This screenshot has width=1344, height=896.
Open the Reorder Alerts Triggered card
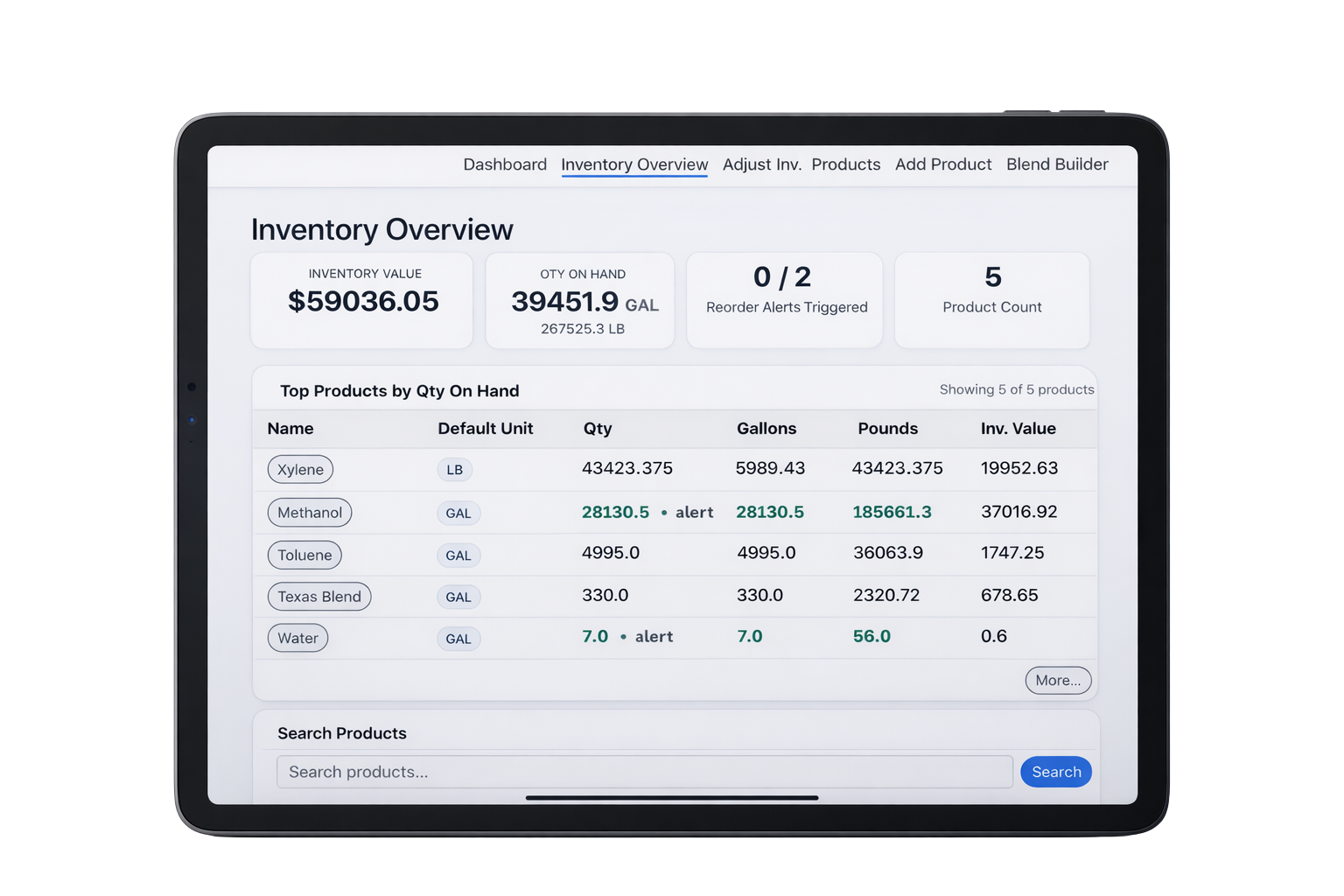784,300
